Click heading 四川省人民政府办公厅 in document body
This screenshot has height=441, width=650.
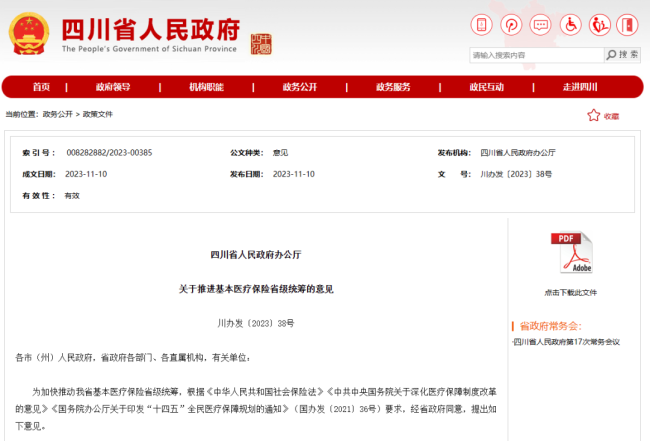(x=256, y=254)
